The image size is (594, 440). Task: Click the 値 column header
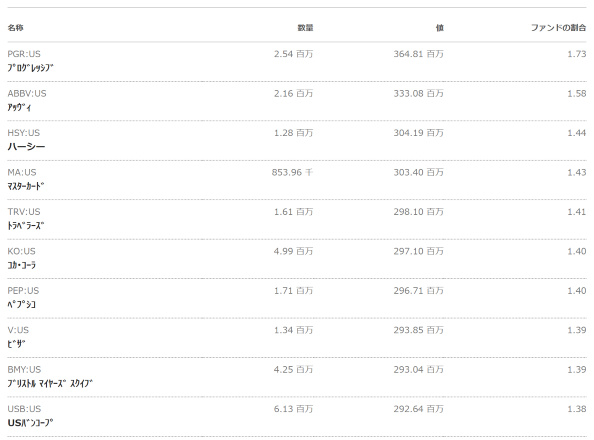pyautogui.click(x=440, y=27)
